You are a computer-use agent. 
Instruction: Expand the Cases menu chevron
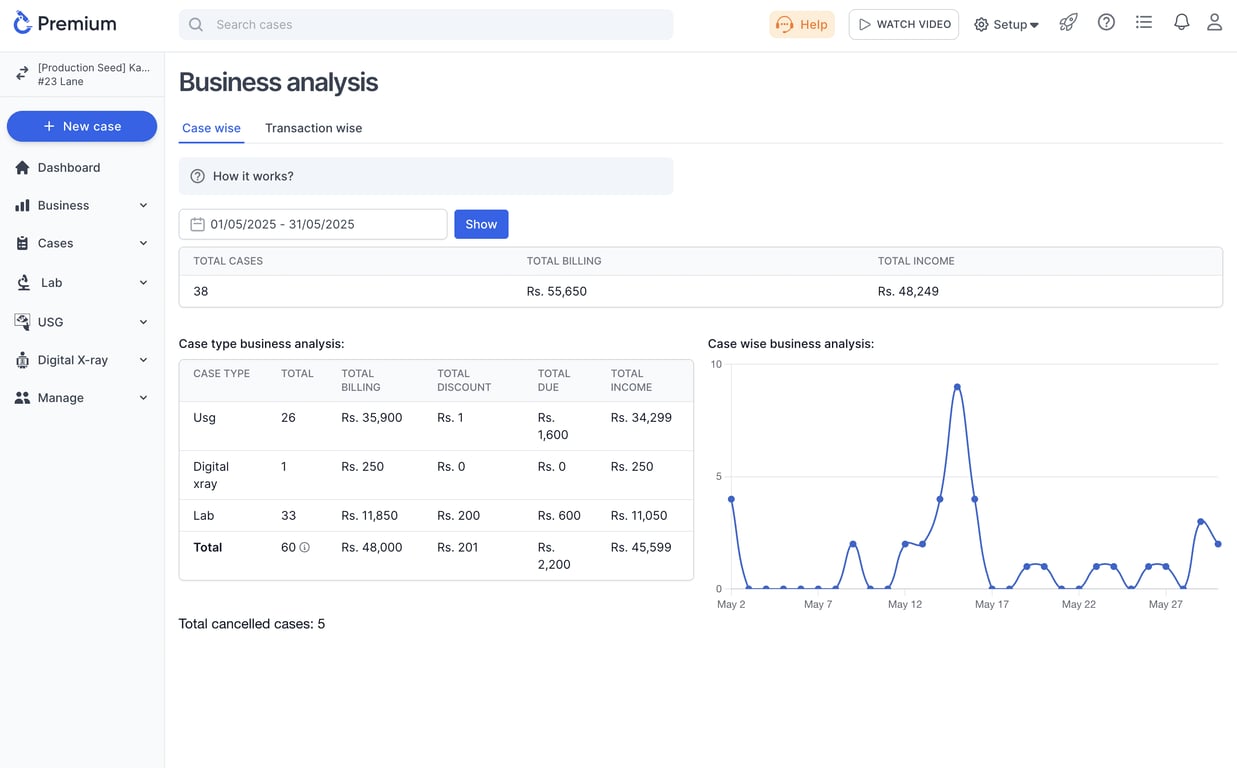(x=143, y=243)
